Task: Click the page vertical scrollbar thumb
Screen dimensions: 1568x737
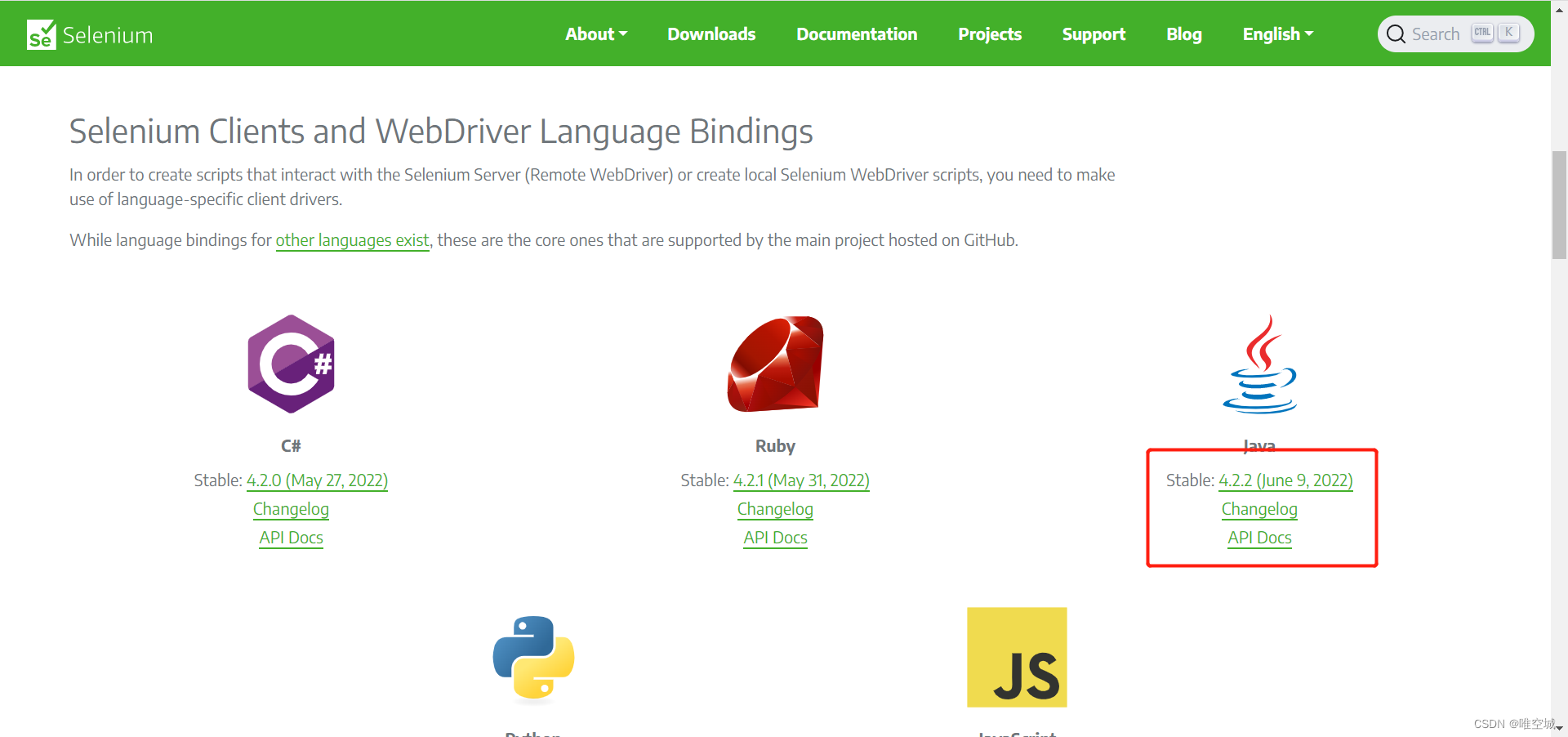Action: (1559, 204)
